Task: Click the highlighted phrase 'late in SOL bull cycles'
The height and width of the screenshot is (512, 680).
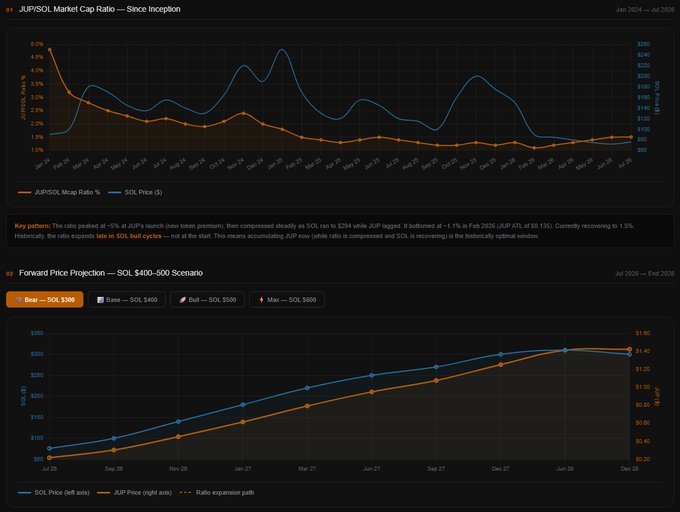Action: [129, 236]
